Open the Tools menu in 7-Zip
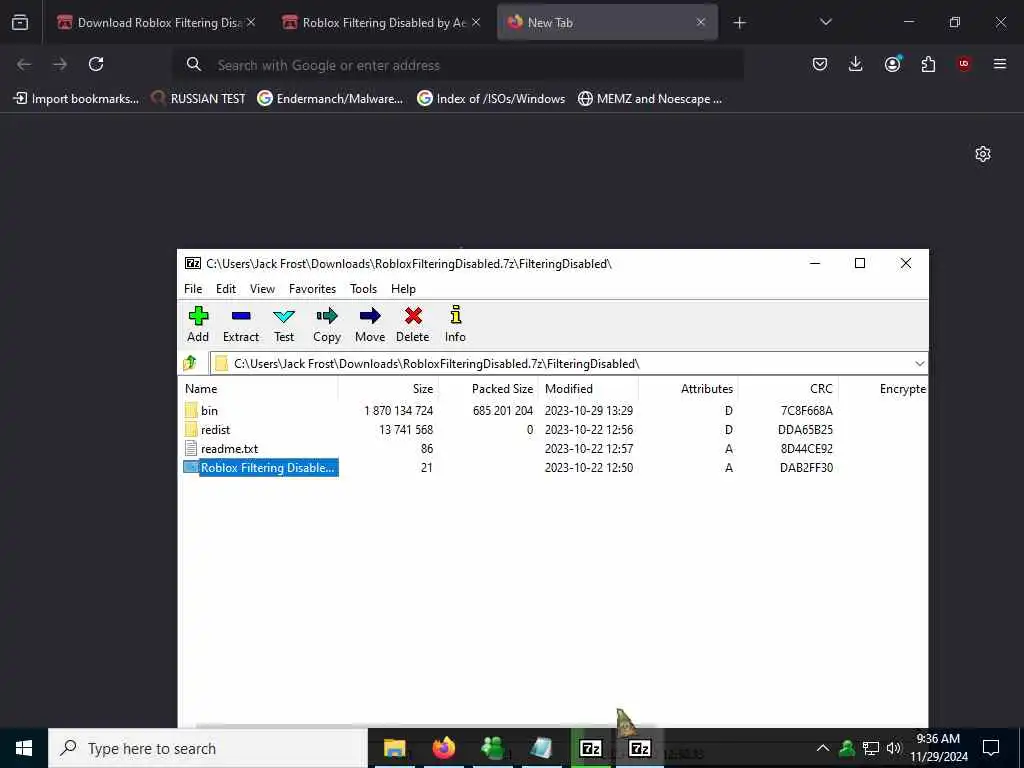 click(x=363, y=289)
